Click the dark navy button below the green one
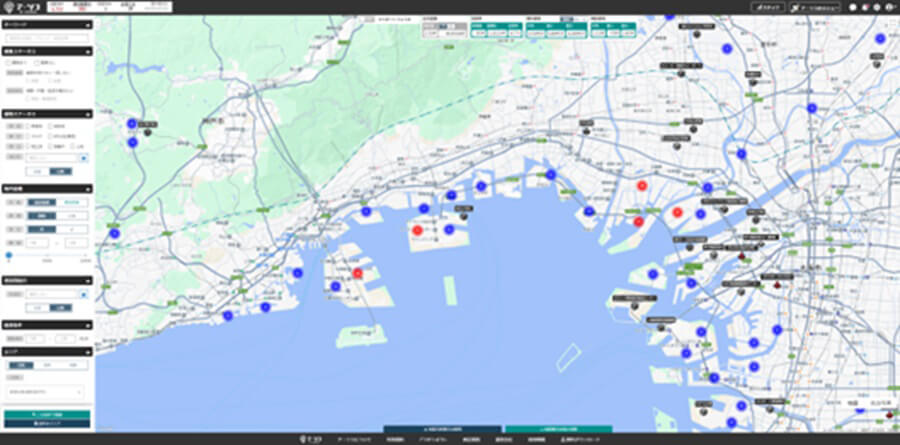This screenshot has height=445, width=900. (x=47, y=424)
